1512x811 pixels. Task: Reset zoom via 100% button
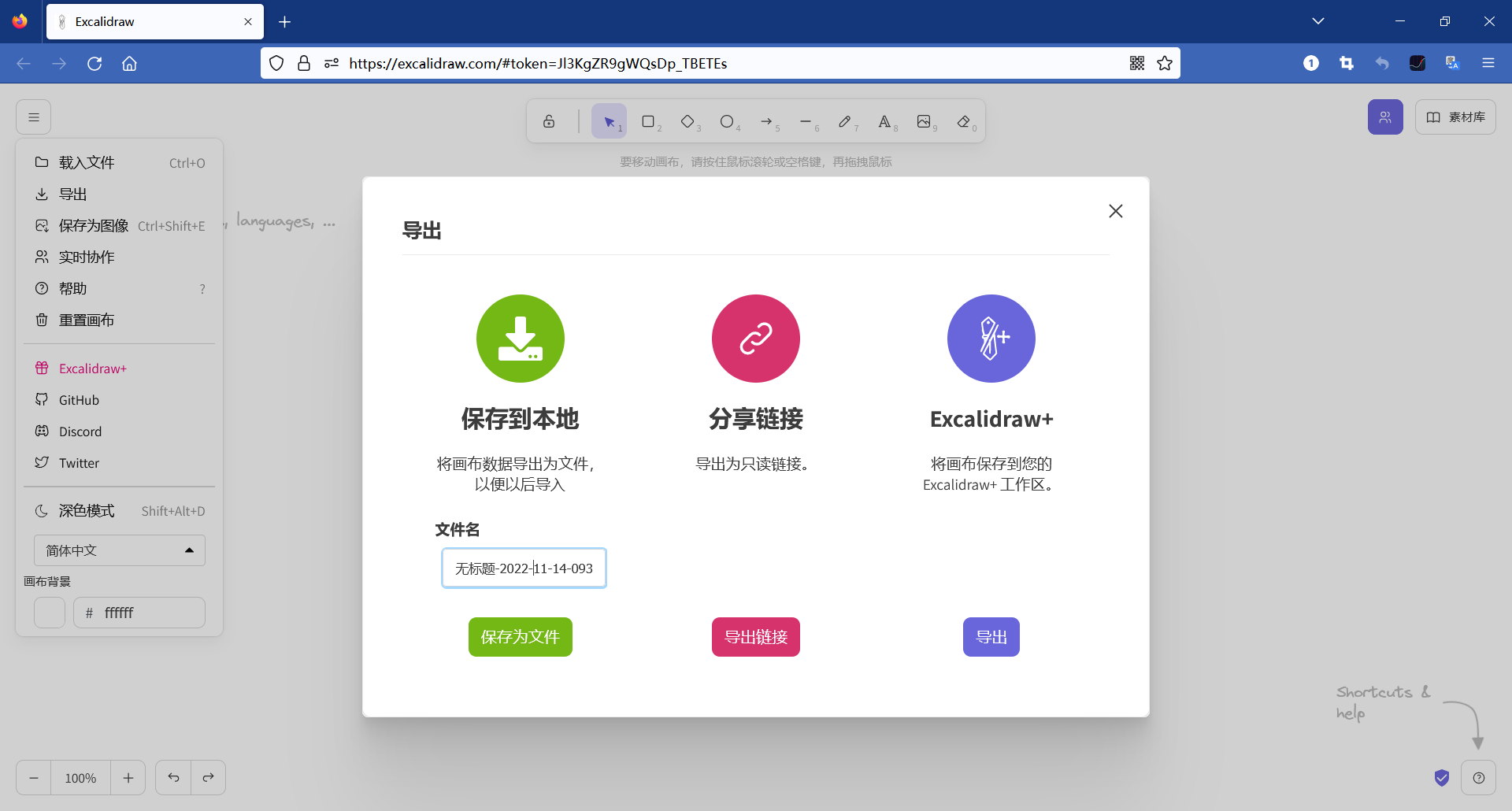(x=80, y=778)
